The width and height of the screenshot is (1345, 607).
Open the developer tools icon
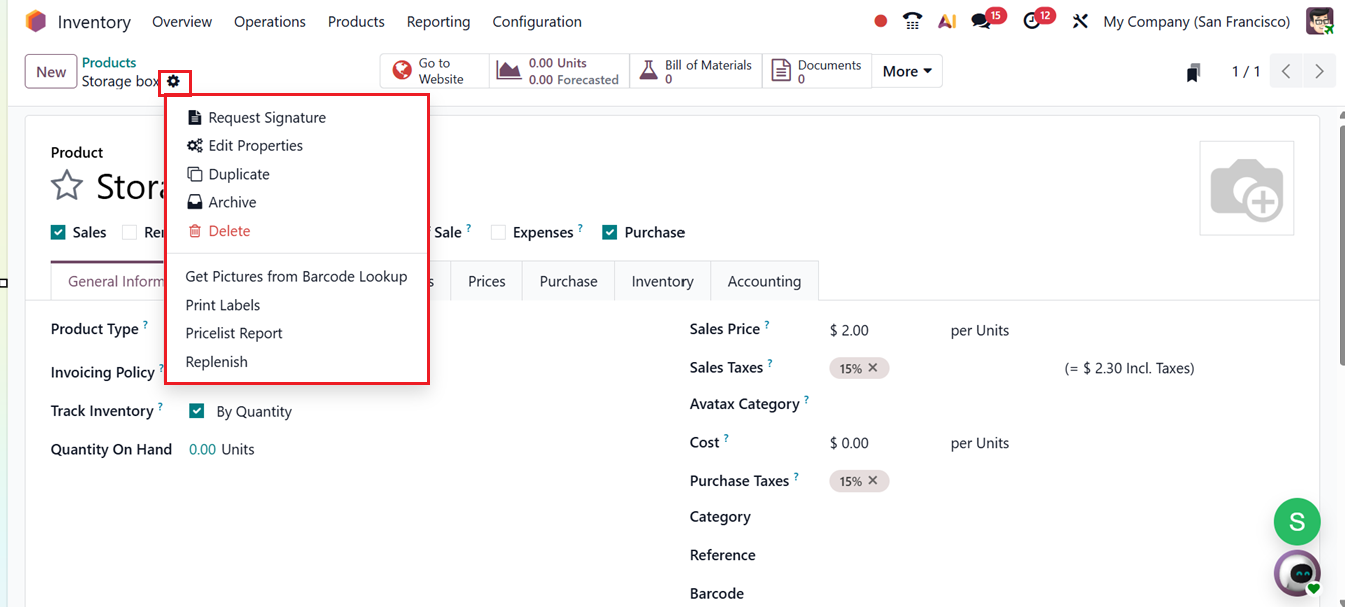[x=1080, y=20]
